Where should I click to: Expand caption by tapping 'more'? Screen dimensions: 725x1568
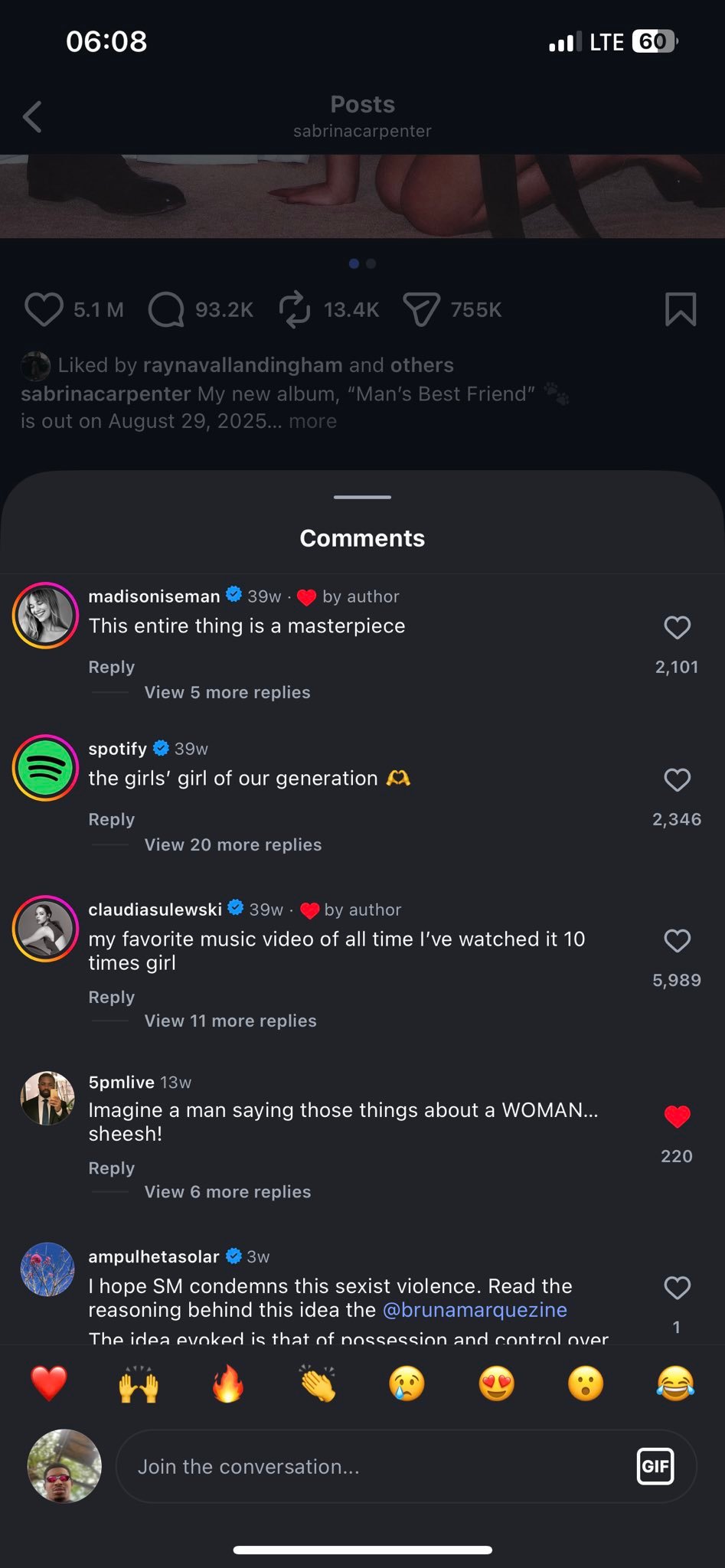click(312, 421)
